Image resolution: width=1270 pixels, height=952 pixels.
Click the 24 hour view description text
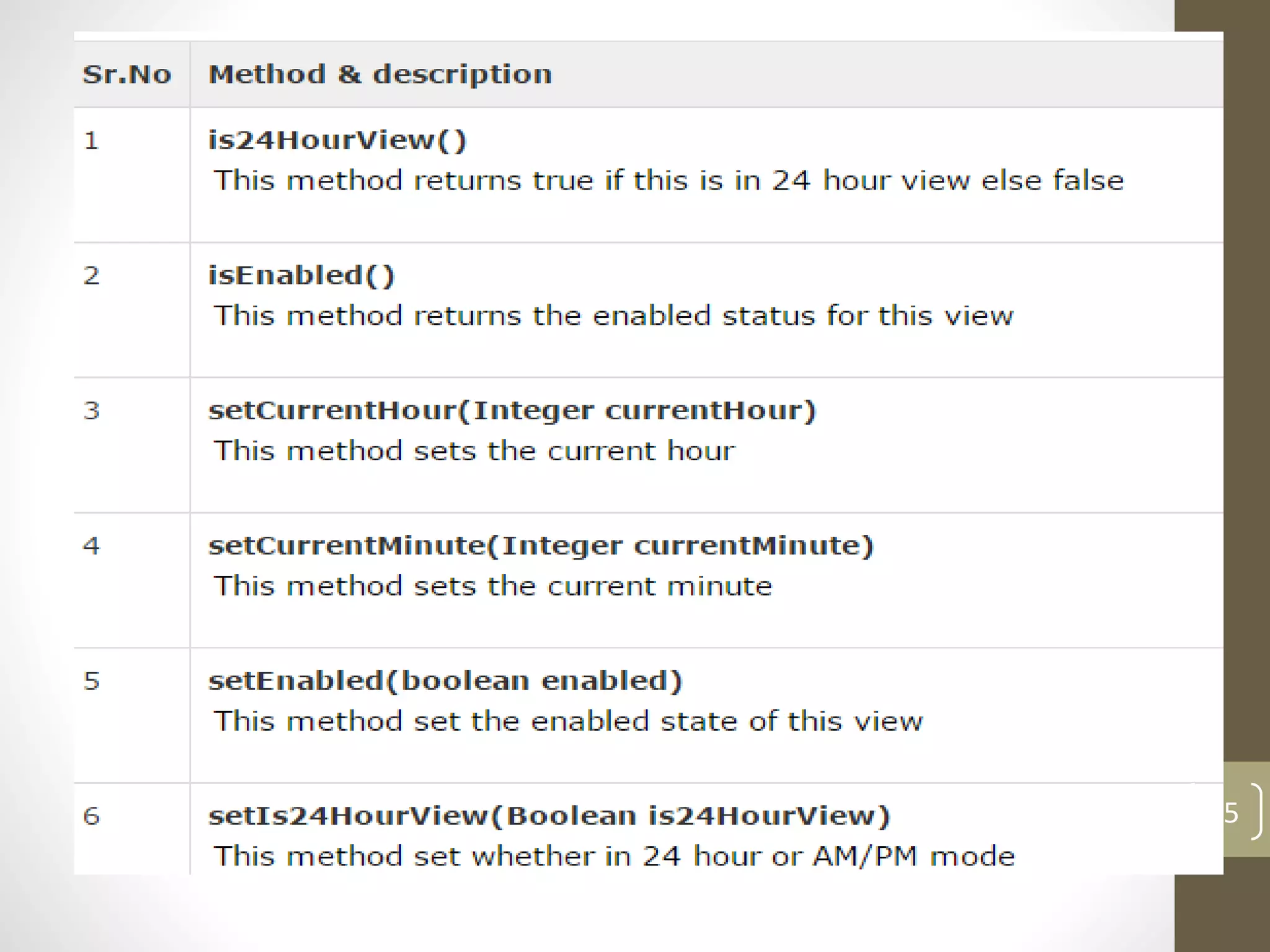pyautogui.click(x=668, y=181)
